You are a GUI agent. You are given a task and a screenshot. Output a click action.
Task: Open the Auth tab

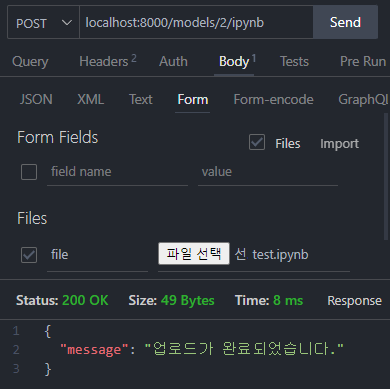pos(173,61)
